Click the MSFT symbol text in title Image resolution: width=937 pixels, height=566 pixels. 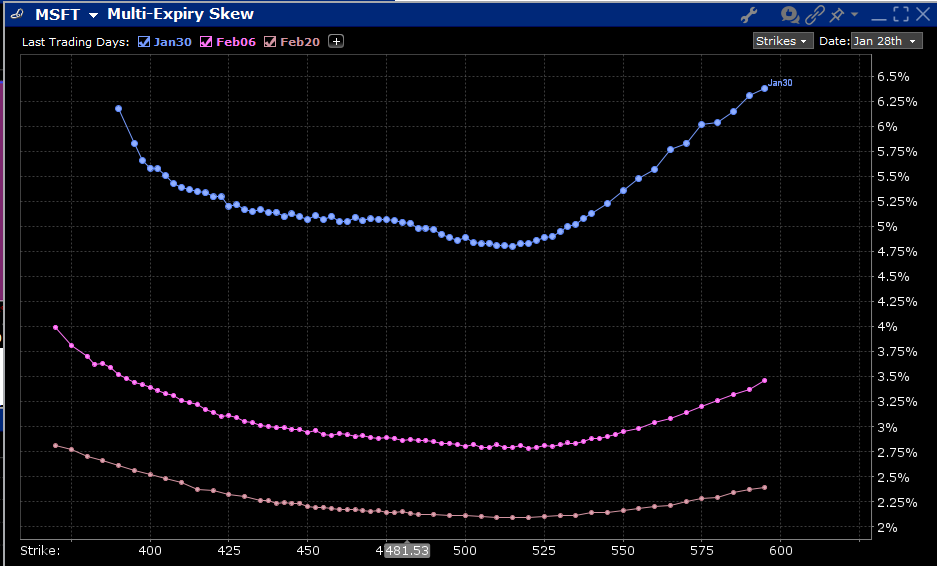pos(57,14)
